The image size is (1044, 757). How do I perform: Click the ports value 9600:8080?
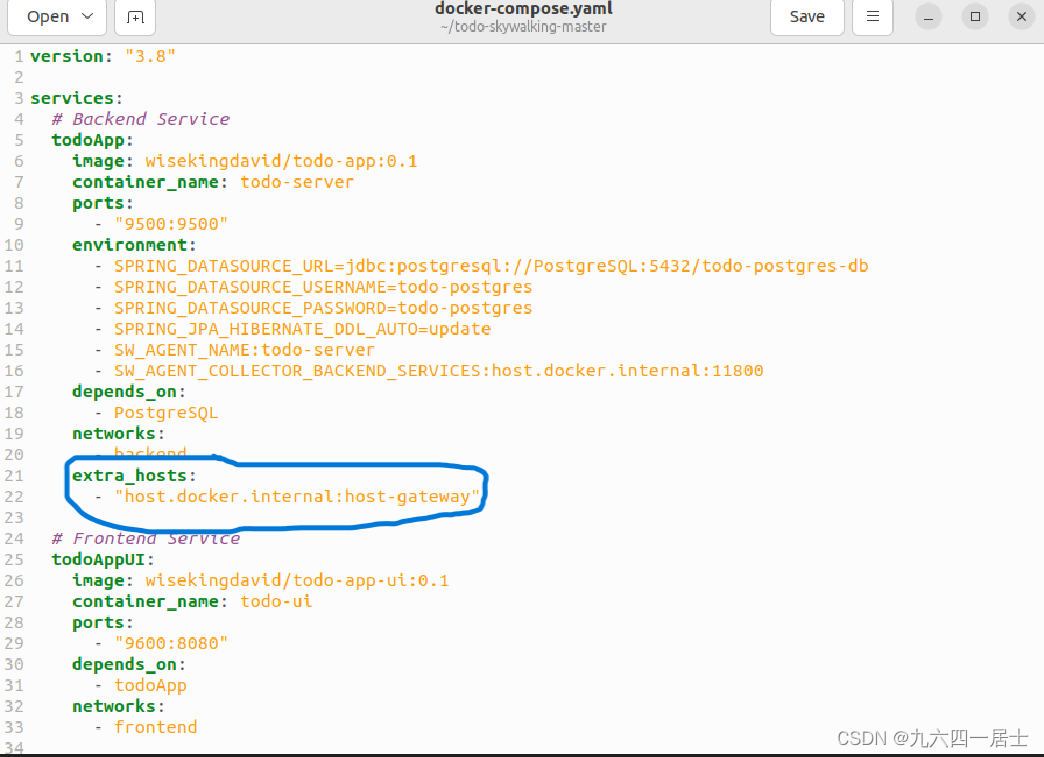(x=170, y=643)
